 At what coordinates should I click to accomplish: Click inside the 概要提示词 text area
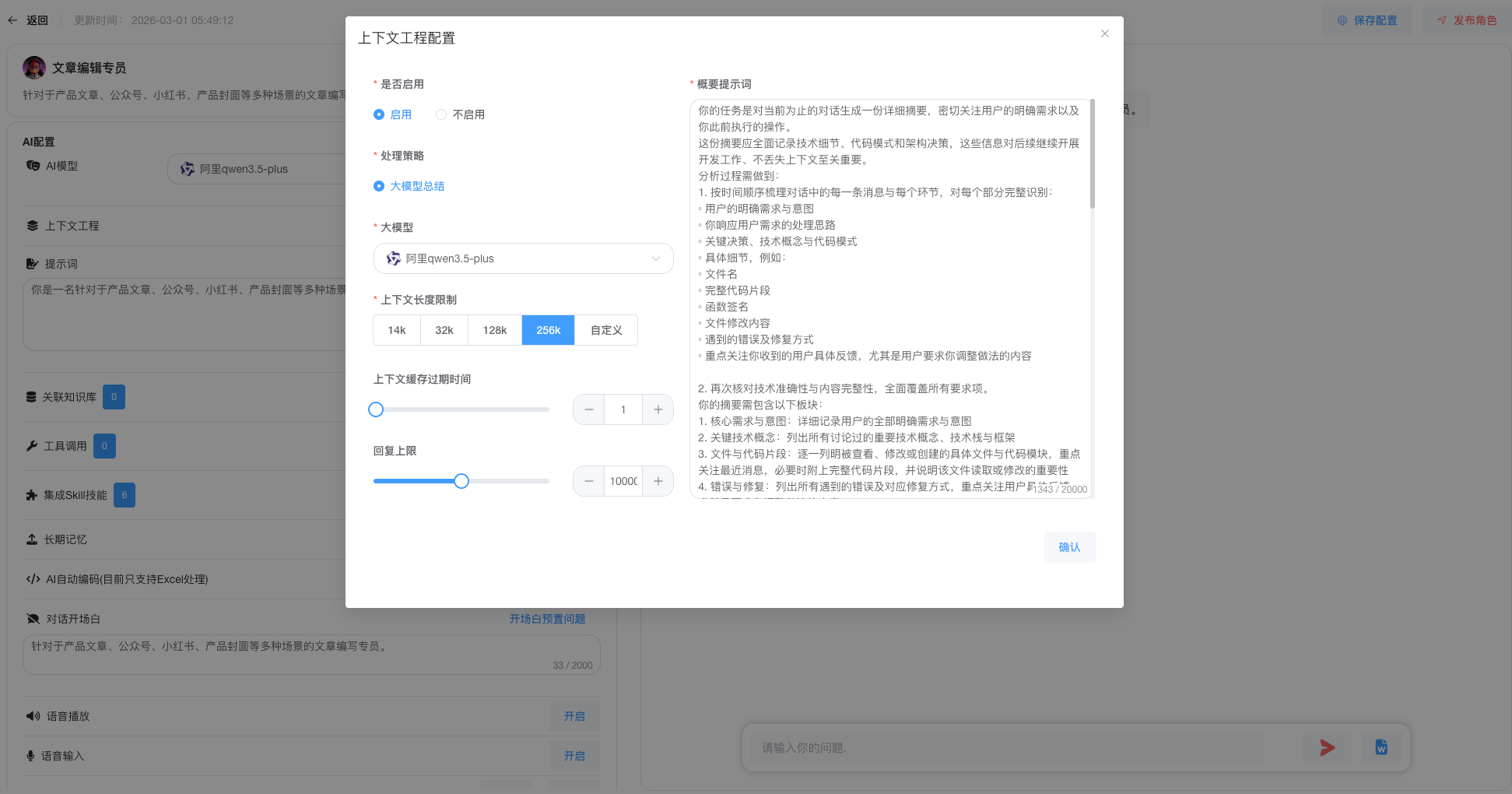(x=889, y=296)
